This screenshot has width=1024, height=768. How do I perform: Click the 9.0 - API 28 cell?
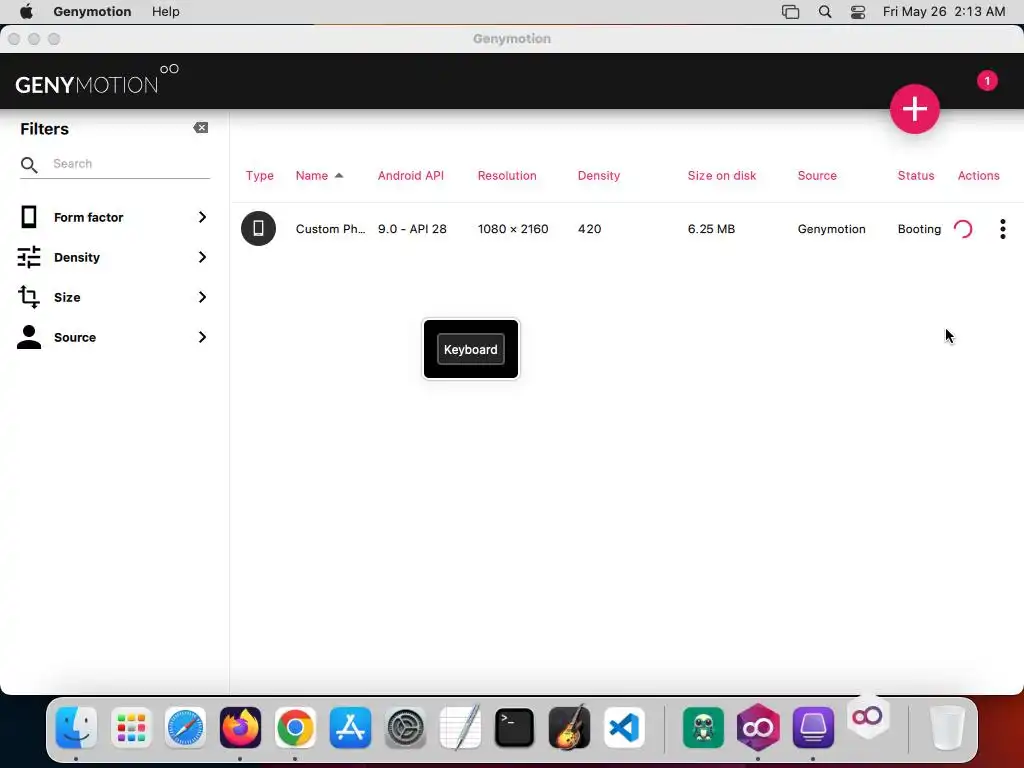tap(412, 229)
